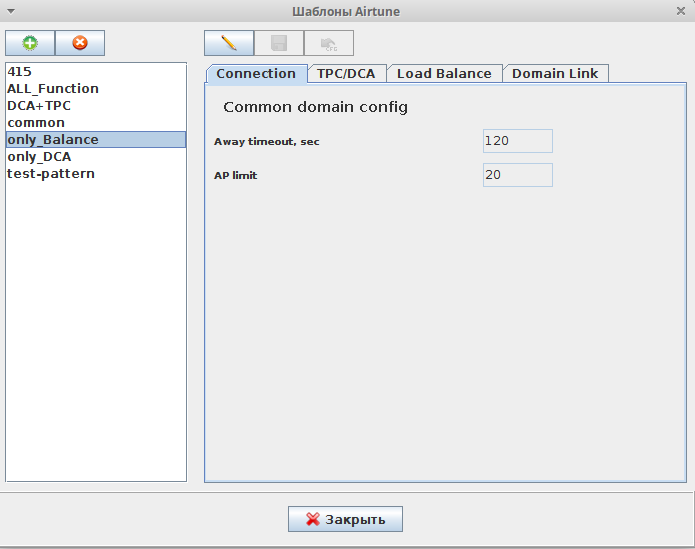695x549 pixels.
Task: Delete template using red cross icon
Action: [80, 43]
